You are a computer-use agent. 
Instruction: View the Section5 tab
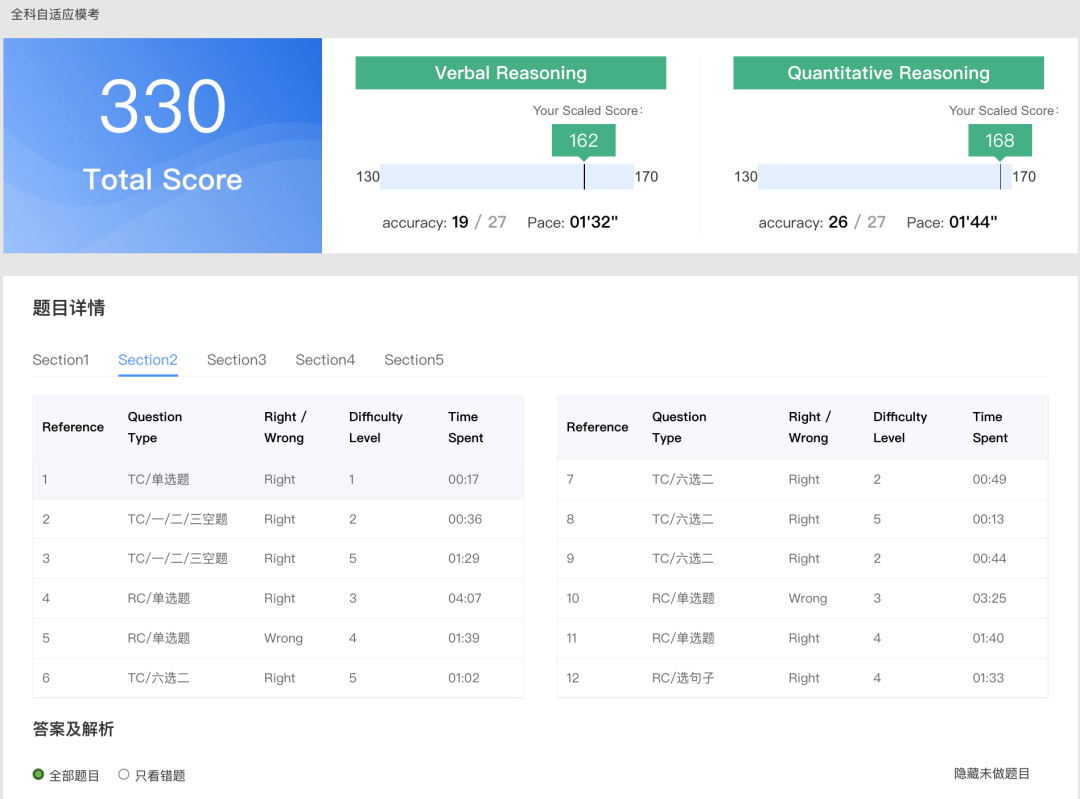coord(414,360)
